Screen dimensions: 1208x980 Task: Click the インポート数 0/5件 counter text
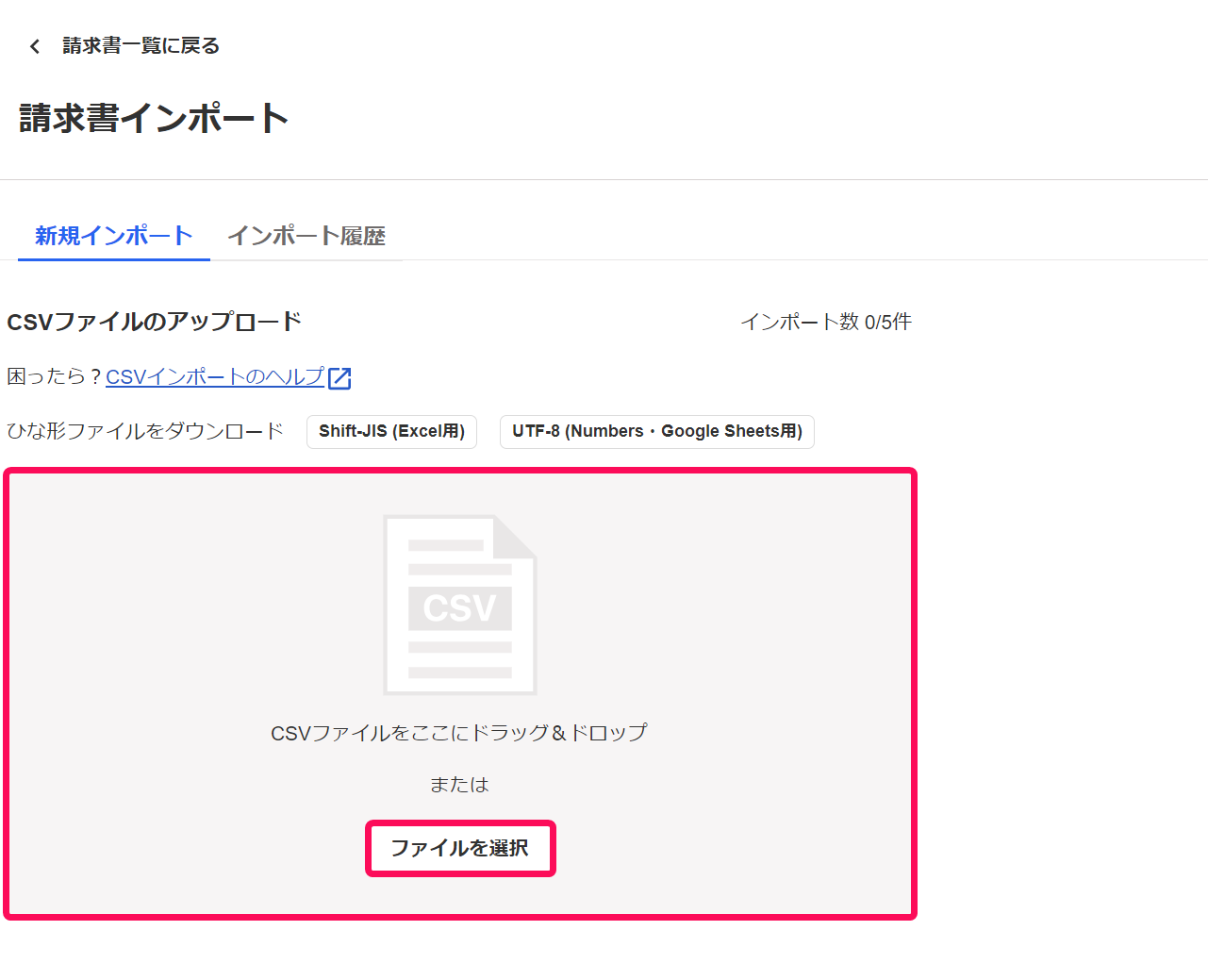click(826, 322)
